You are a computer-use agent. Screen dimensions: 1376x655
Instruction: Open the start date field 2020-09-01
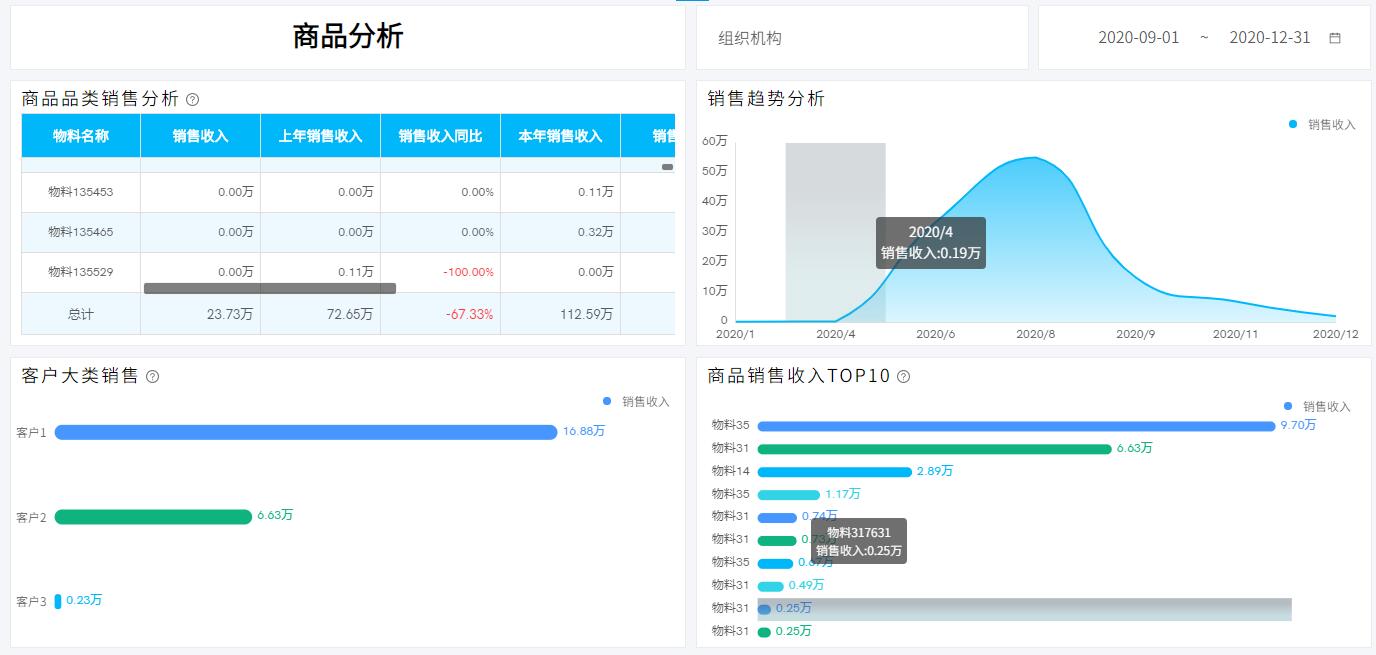(1139, 37)
